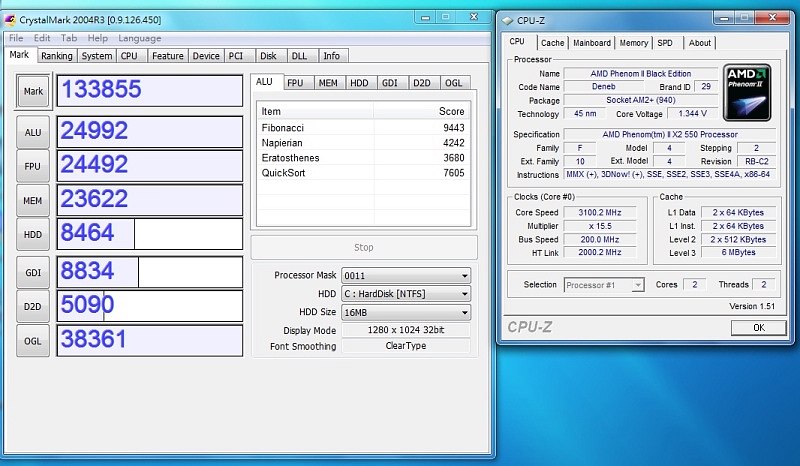Run the GDI benchmark button
Viewport: 800px width, 466px height.
tap(33, 273)
